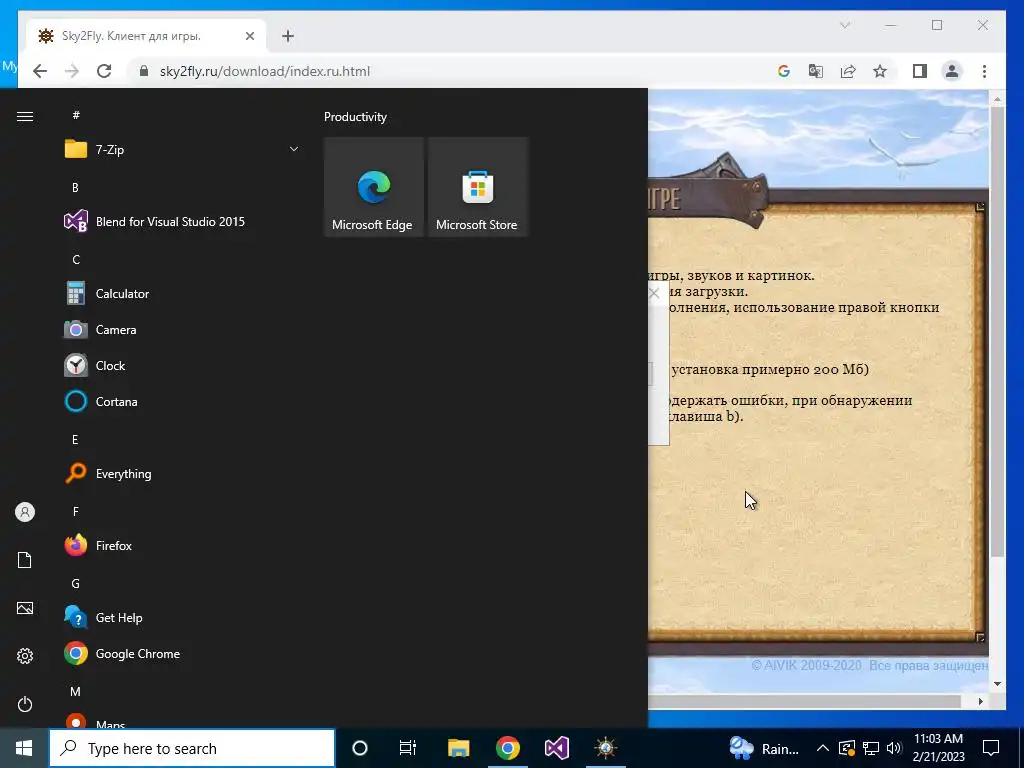Close the Sky2Fly browser tab
The width and height of the screenshot is (1024, 768).
[249, 36]
